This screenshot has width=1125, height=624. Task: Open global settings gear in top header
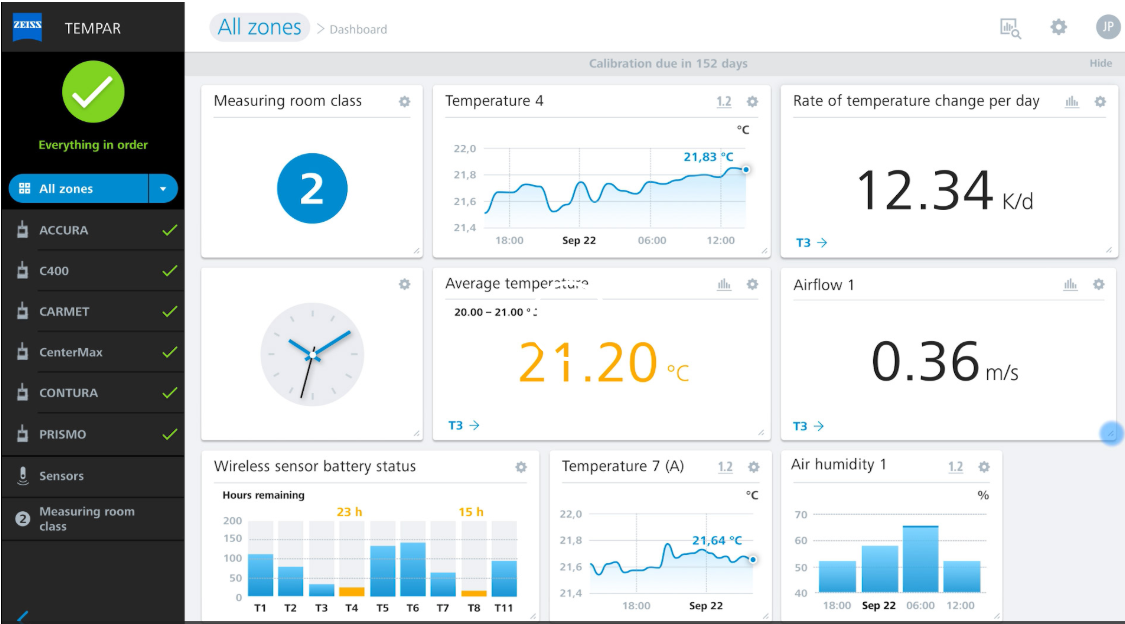tap(1058, 27)
